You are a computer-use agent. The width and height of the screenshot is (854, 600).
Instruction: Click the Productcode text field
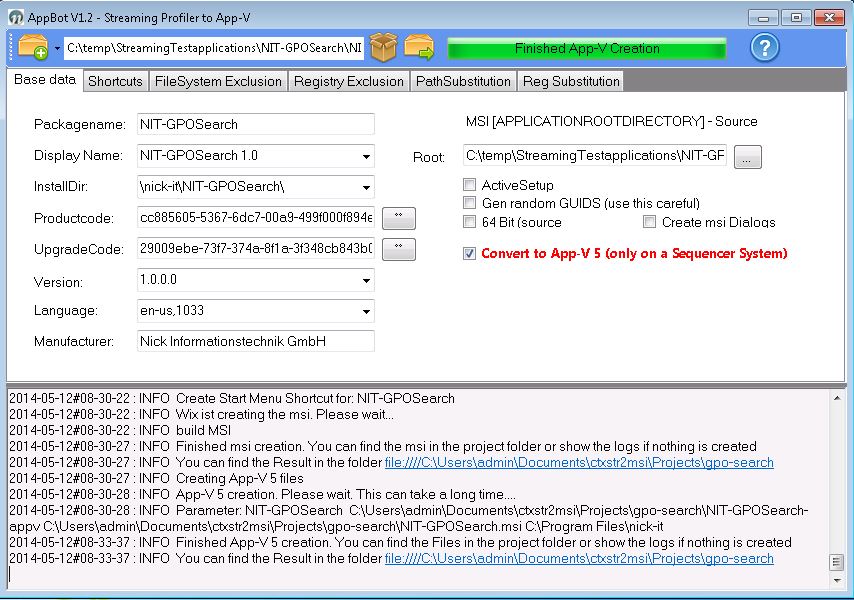click(255, 218)
